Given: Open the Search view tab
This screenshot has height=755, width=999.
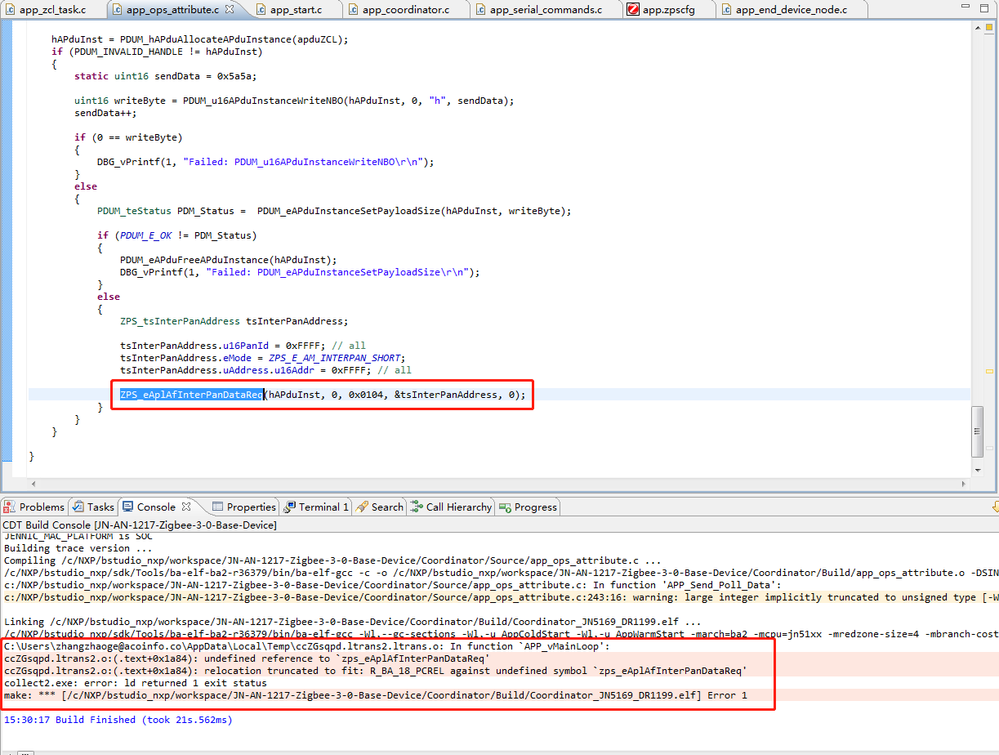Looking at the screenshot, I should click(380, 507).
